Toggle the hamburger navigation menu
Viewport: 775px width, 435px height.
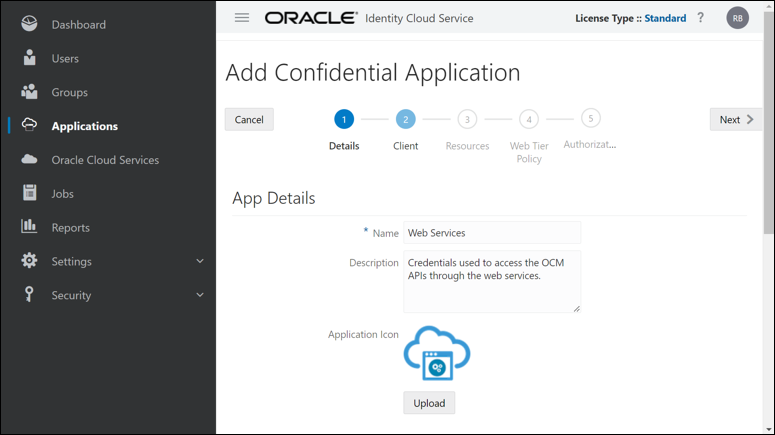[x=242, y=18]
